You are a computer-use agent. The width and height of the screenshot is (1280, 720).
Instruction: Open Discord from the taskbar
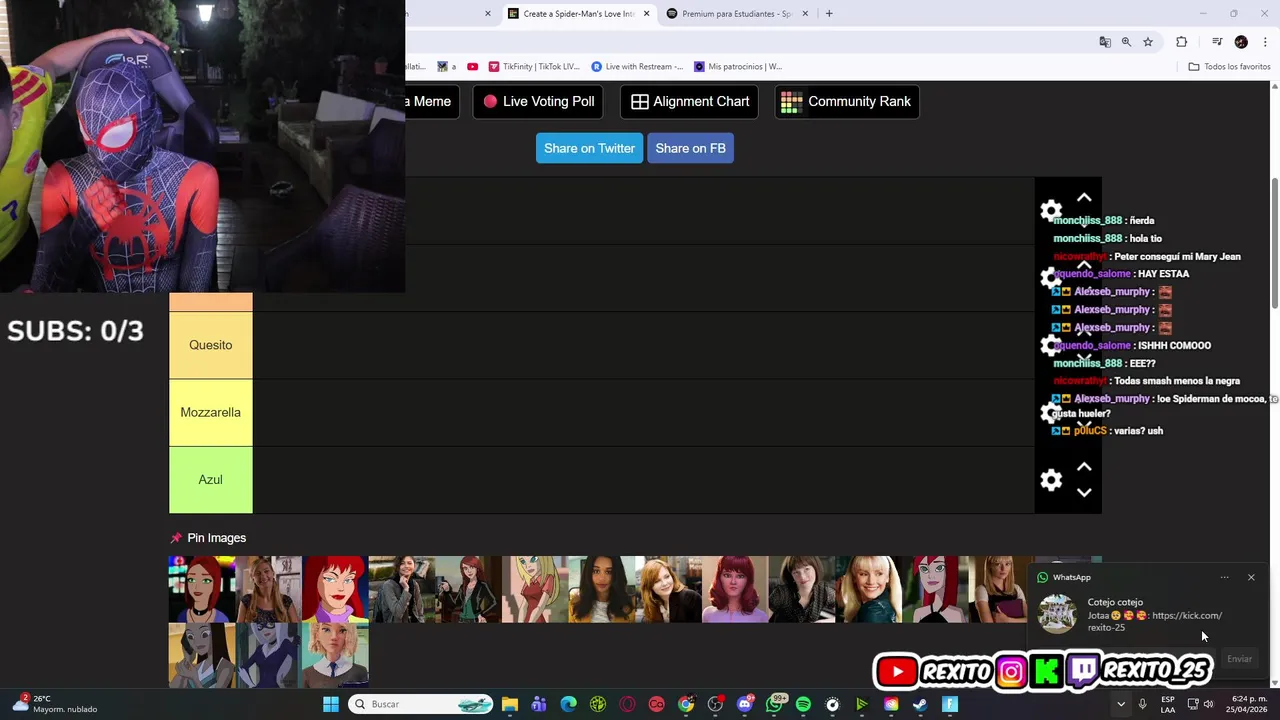point(744,704)
